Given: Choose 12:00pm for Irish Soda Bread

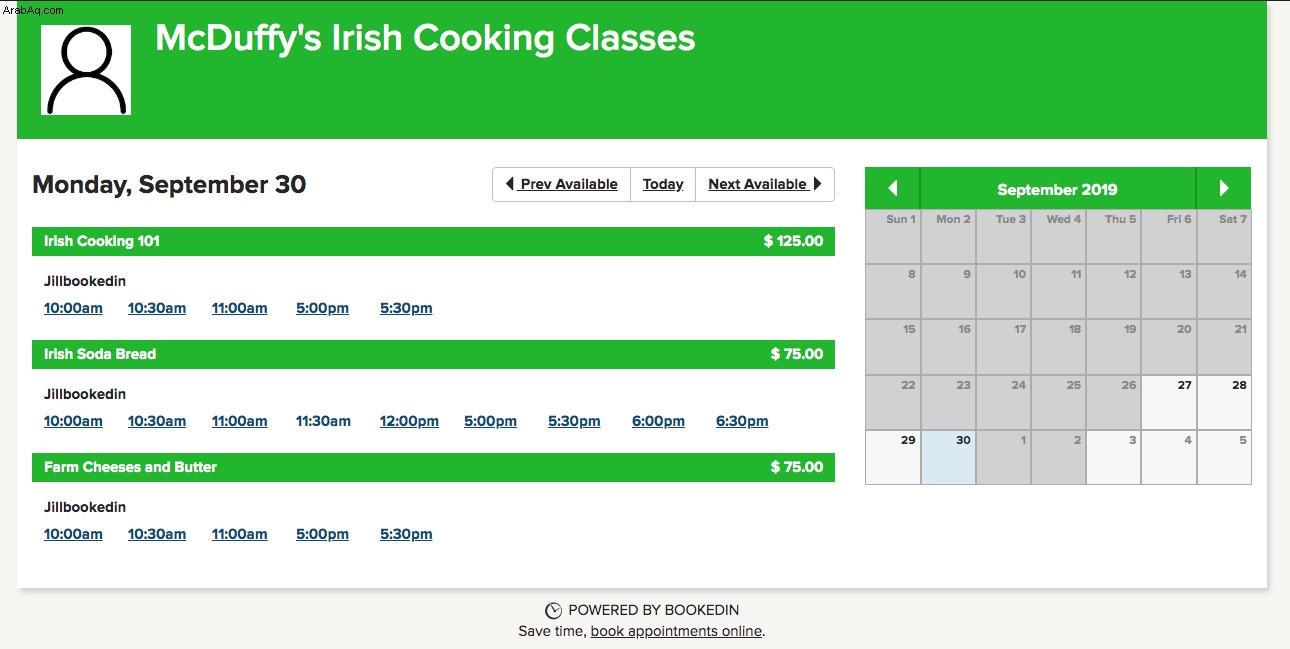Looking at the screenshot, I should tap(409, 421).
